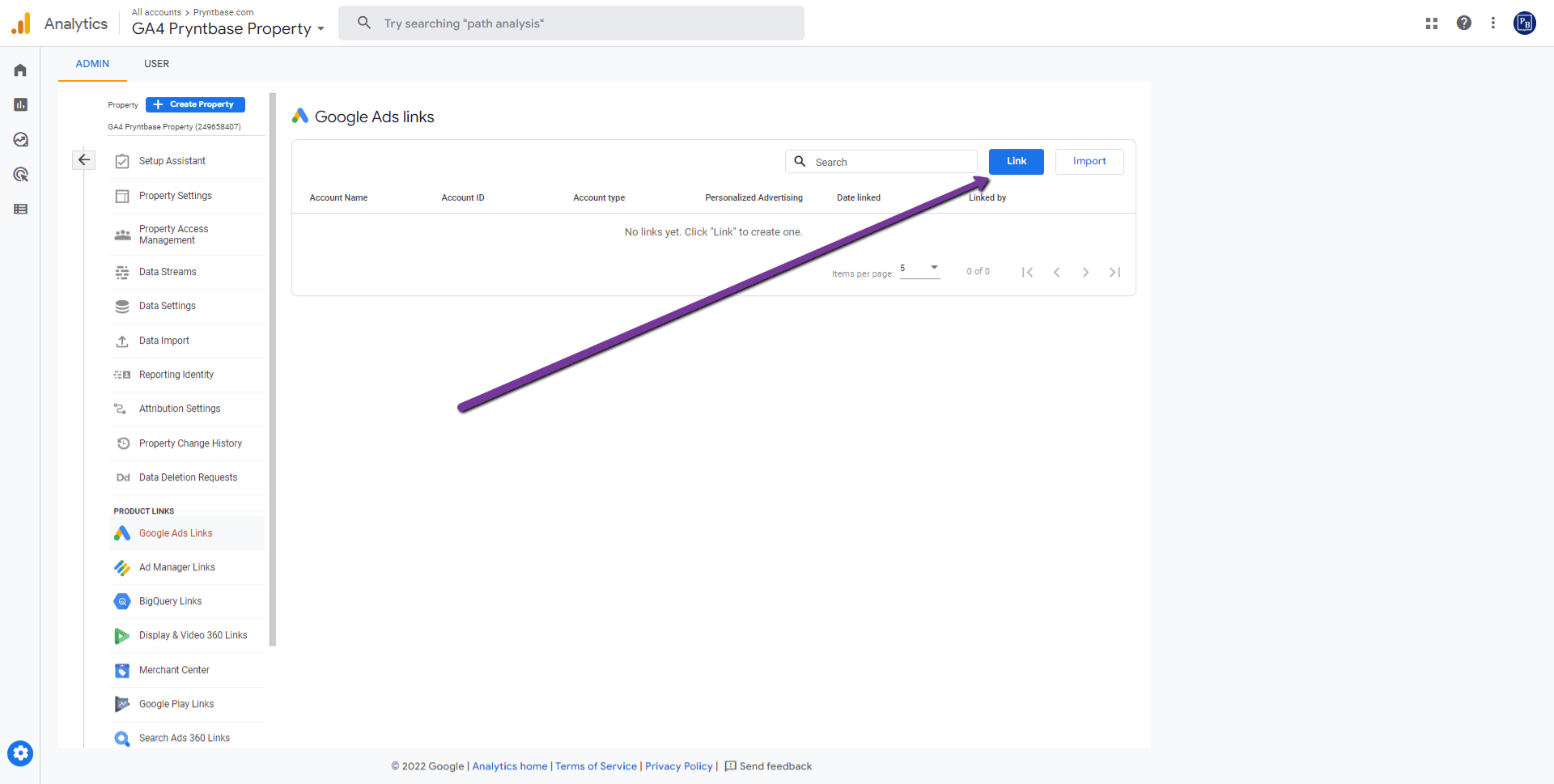This screenshot has width=1554, height=784.
Task: Open the Privacy Policy link
Action: pos(679,766)
